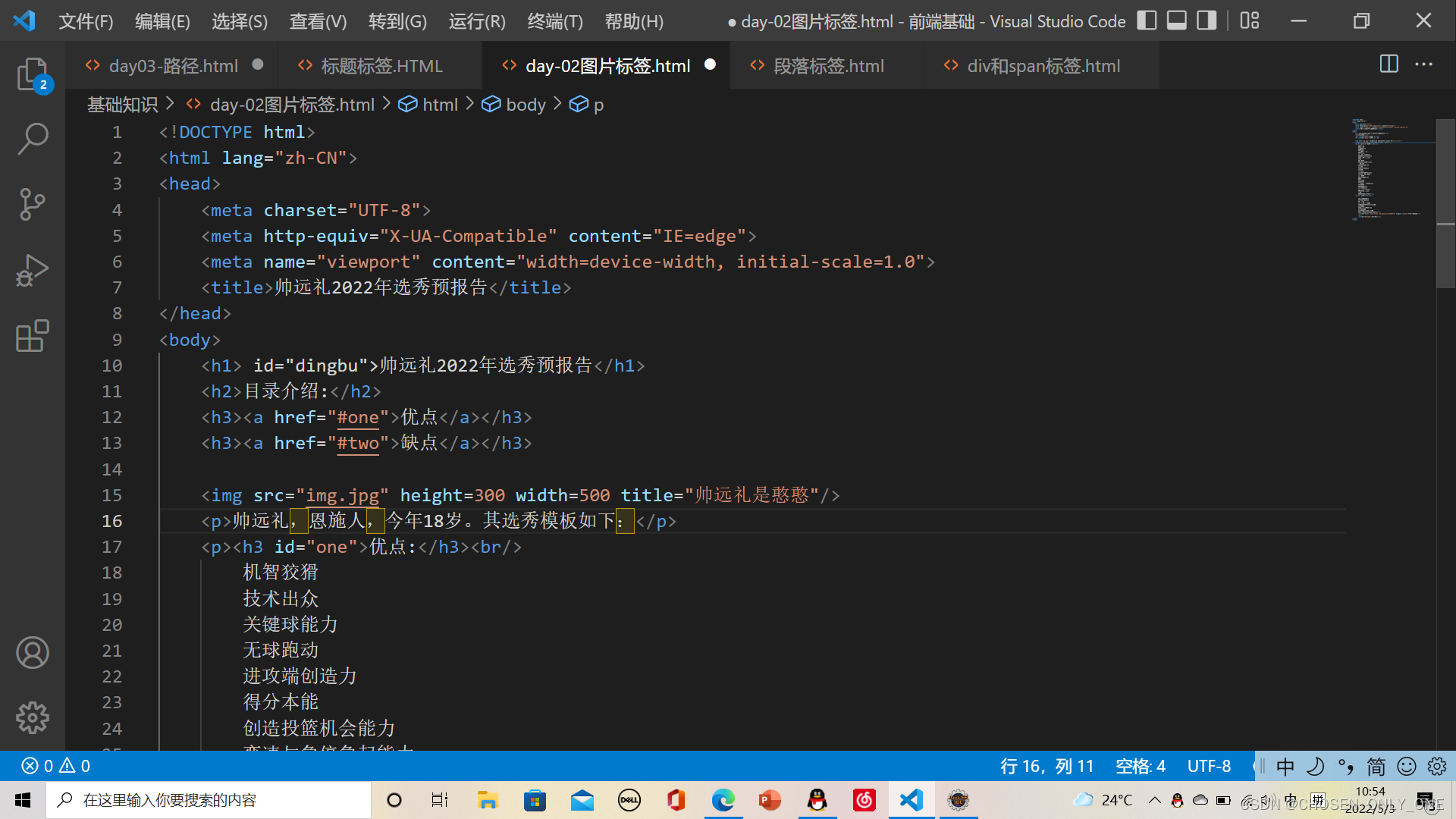Toggle IME Chinese/English mode 中 indicator
The width and height of the screenshot is (1456, 819).
pyautogui.click(x=1285, y=767)
